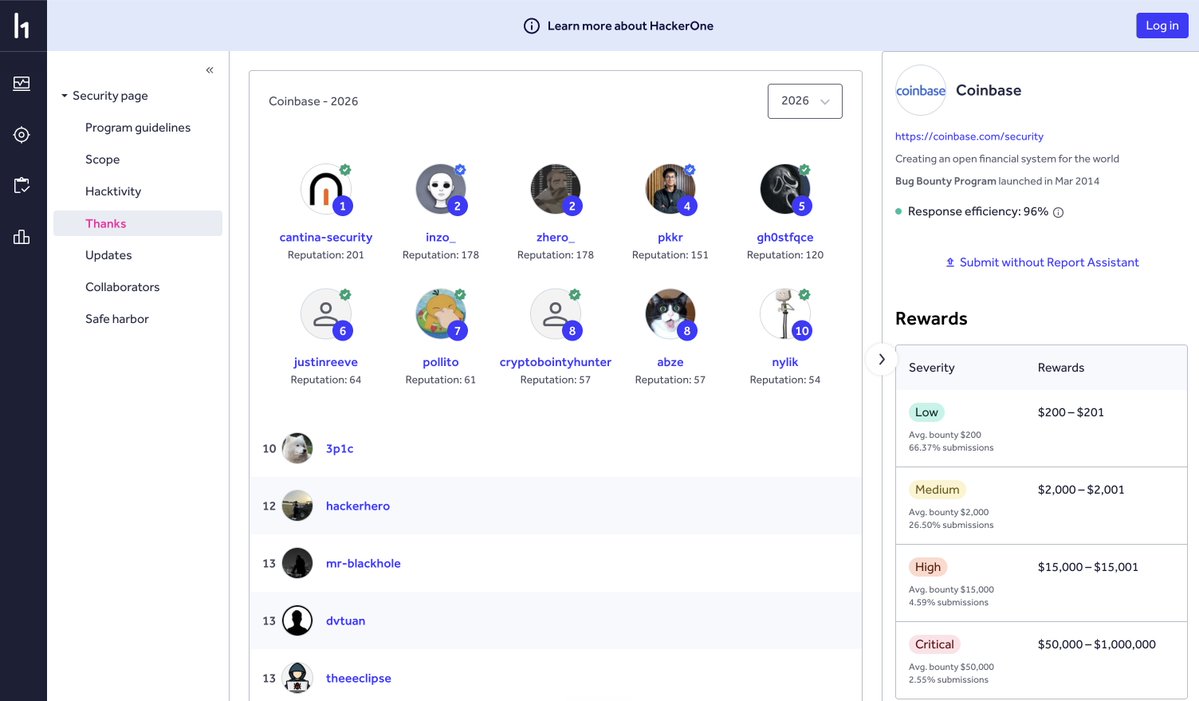
Task: Click the Log in button
Action: [x=1162, y=25]
